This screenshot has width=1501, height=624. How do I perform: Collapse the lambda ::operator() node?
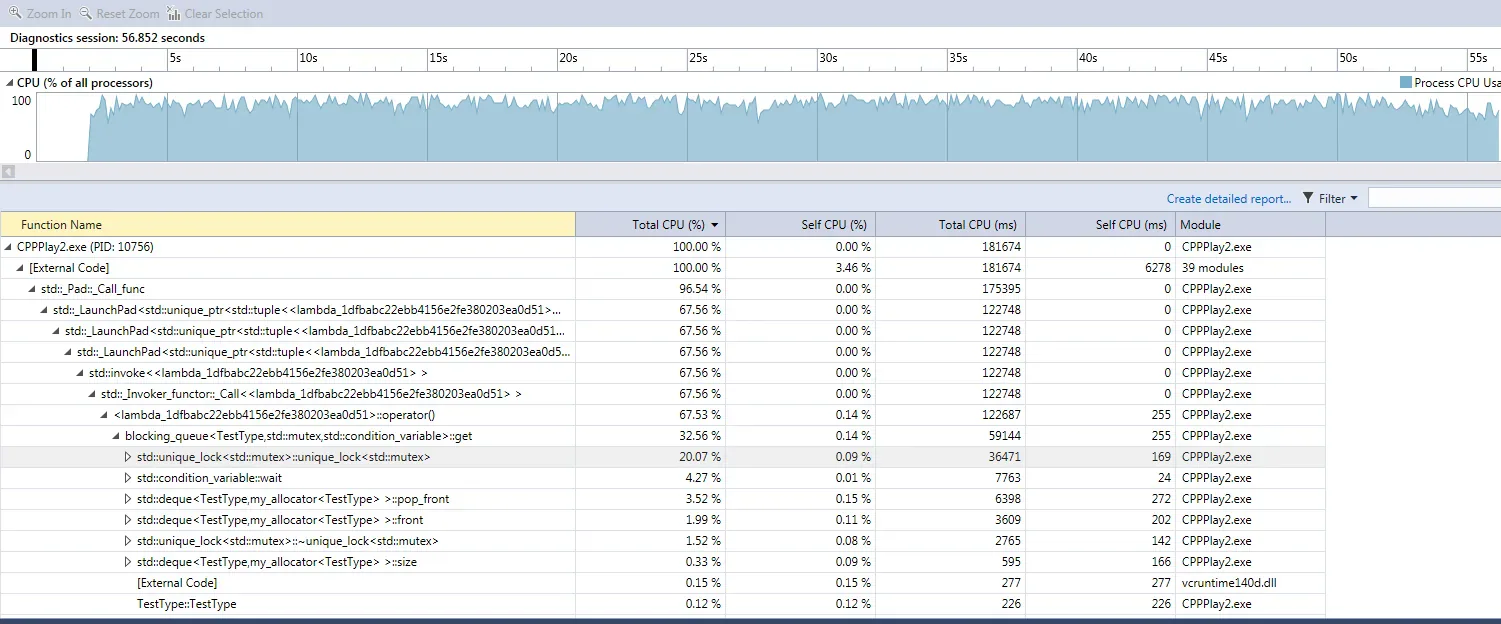point(105,415)
